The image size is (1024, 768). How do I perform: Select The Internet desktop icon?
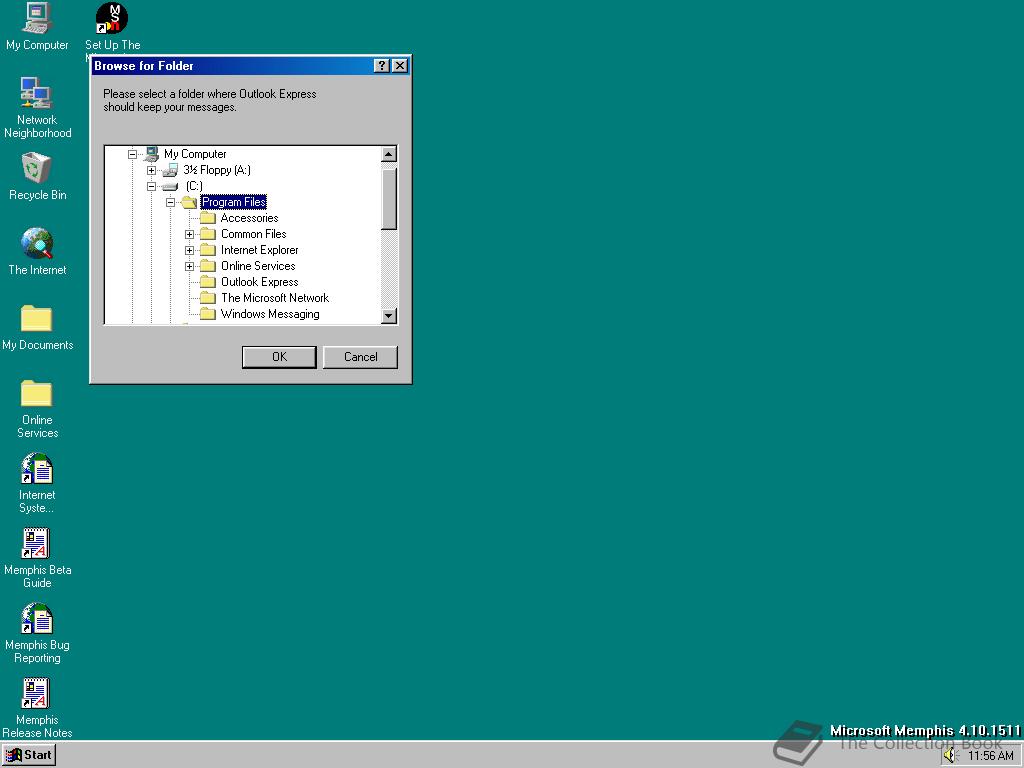[37, 243]
